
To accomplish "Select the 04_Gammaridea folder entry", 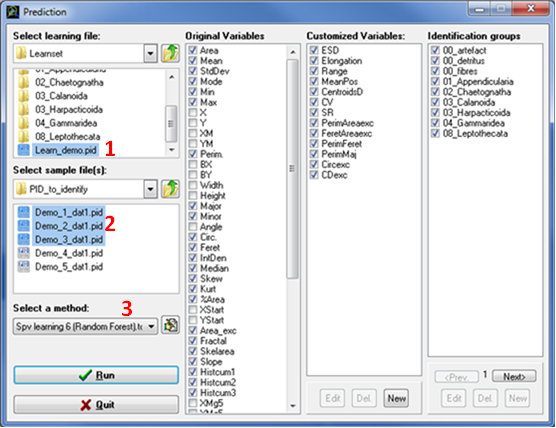I will 66,123.
